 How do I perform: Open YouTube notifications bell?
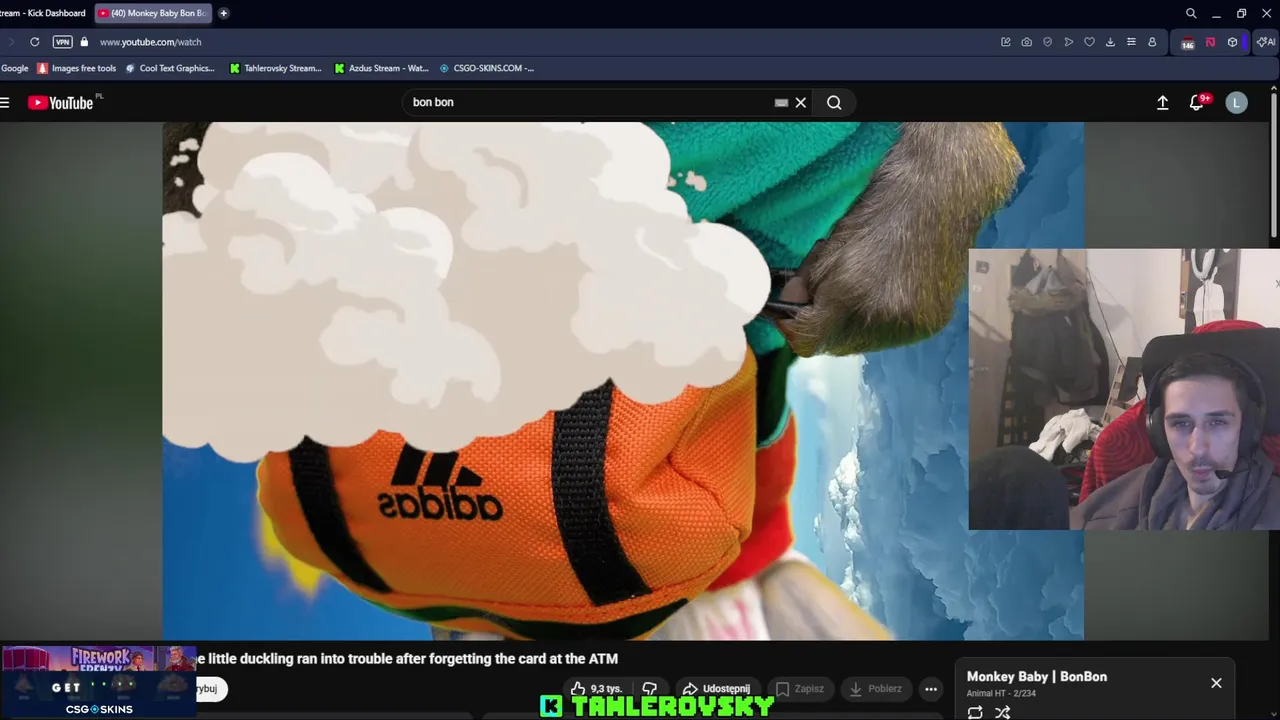[x=1196, y=102]
